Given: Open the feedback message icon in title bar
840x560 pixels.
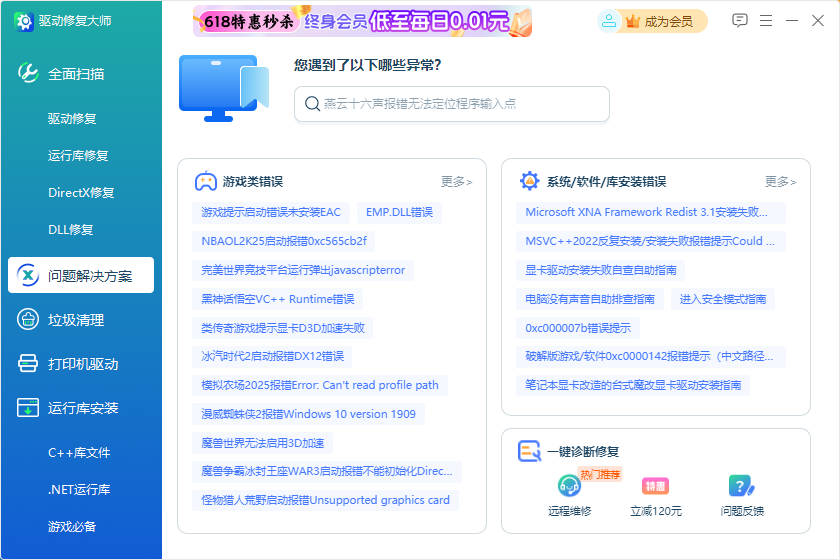Looking at the screenshot, I should pyautogui.click(x=739, y=21).
